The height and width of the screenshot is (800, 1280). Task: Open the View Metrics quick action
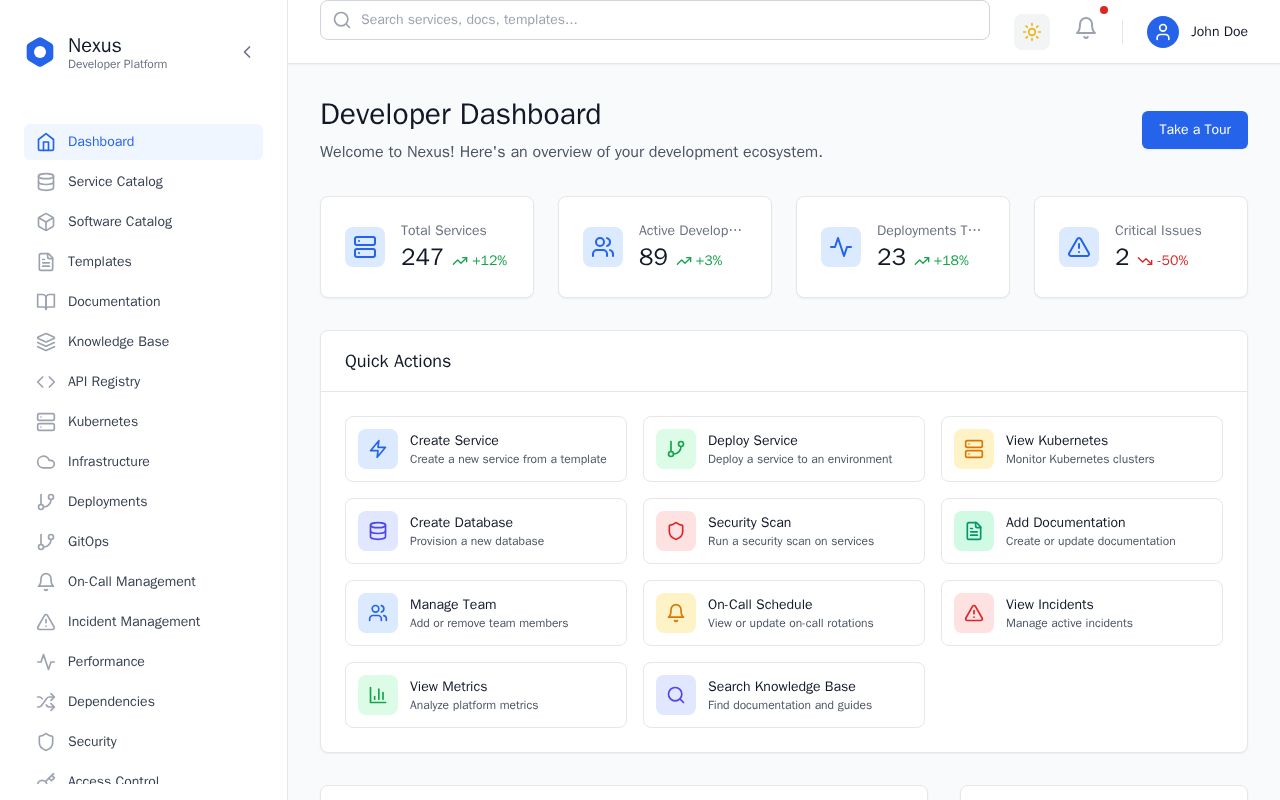486,695
